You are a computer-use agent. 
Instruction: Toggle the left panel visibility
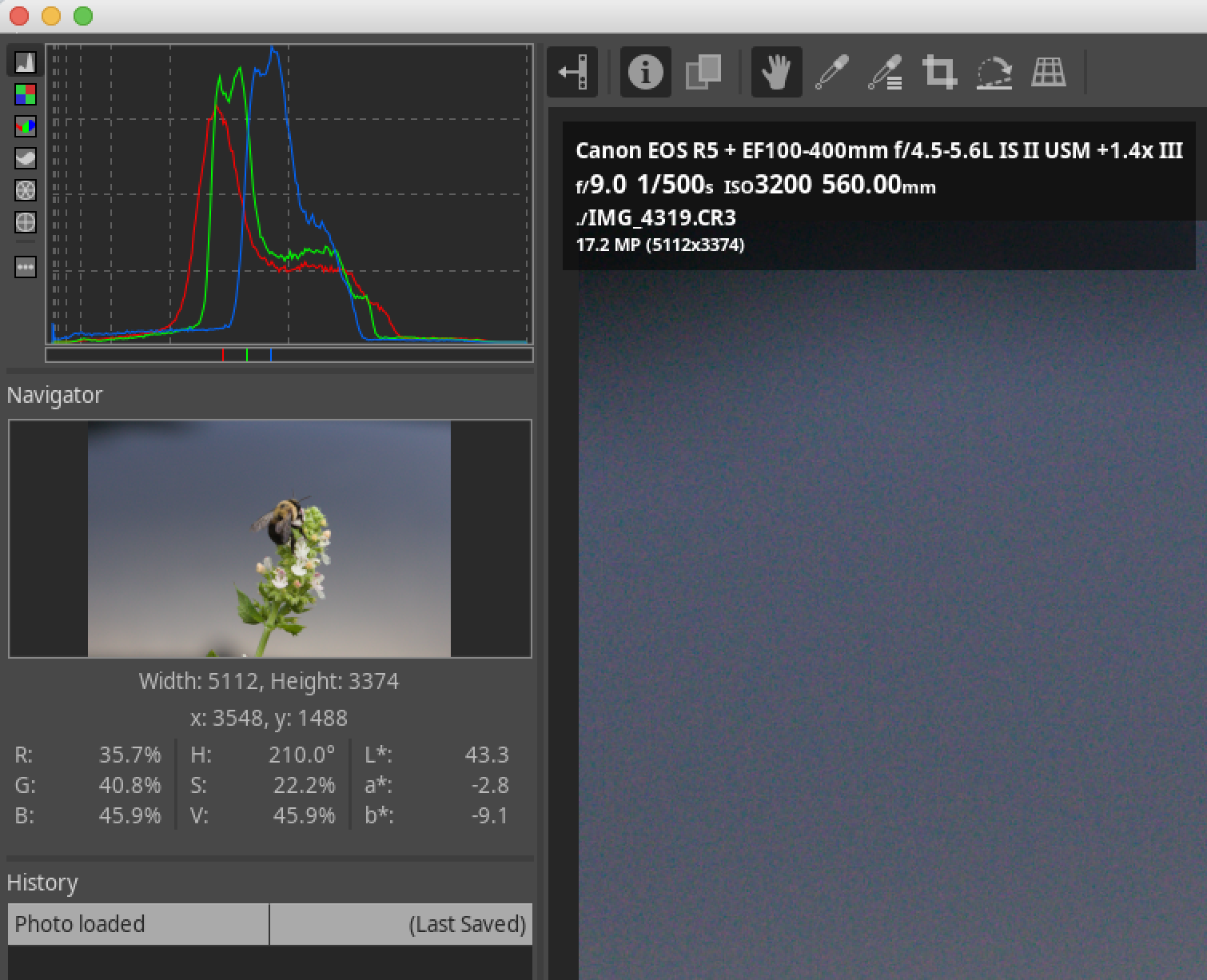(x=572, y=73)
